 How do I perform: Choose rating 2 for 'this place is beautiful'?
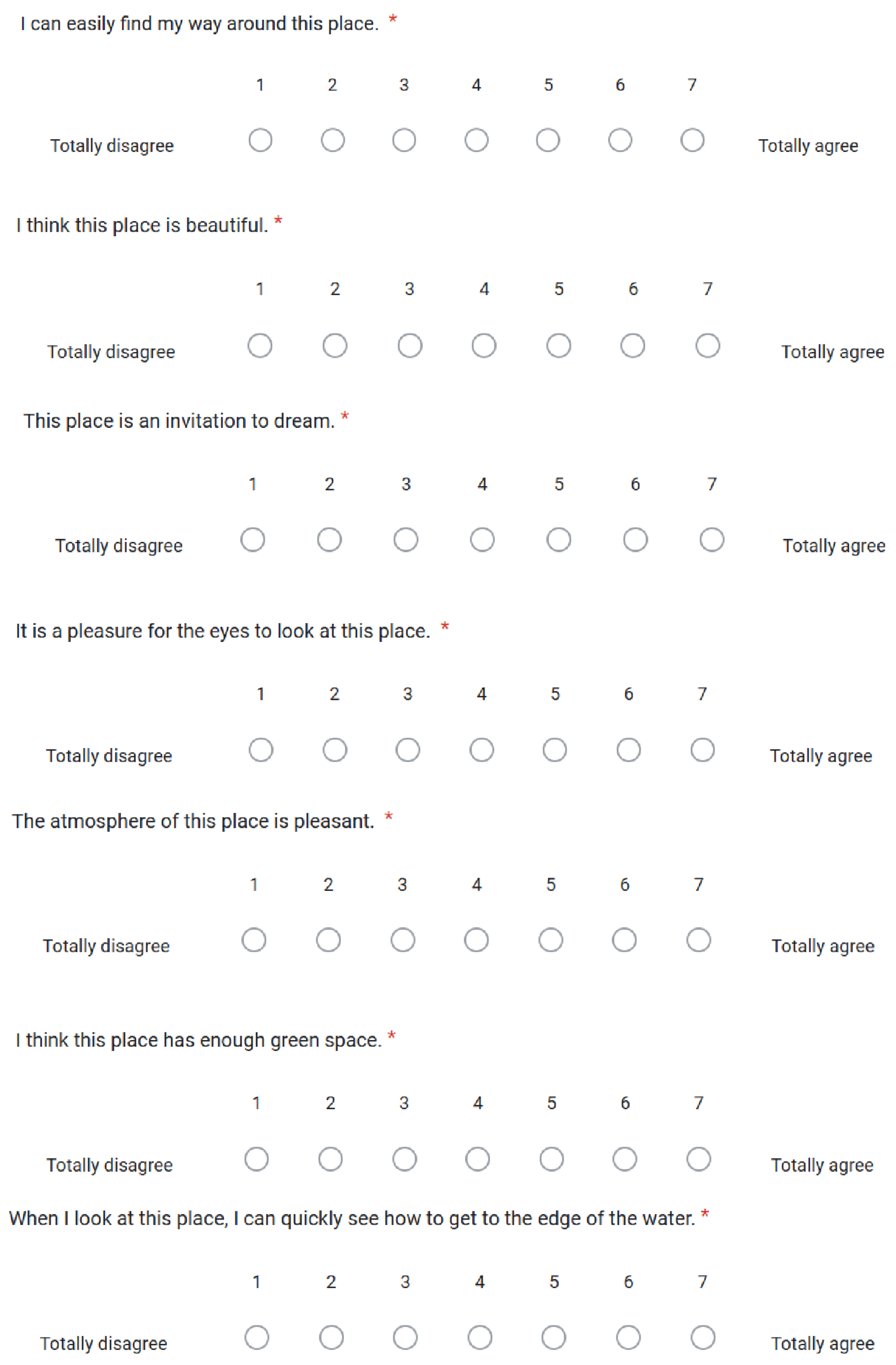tap(335, 345)
